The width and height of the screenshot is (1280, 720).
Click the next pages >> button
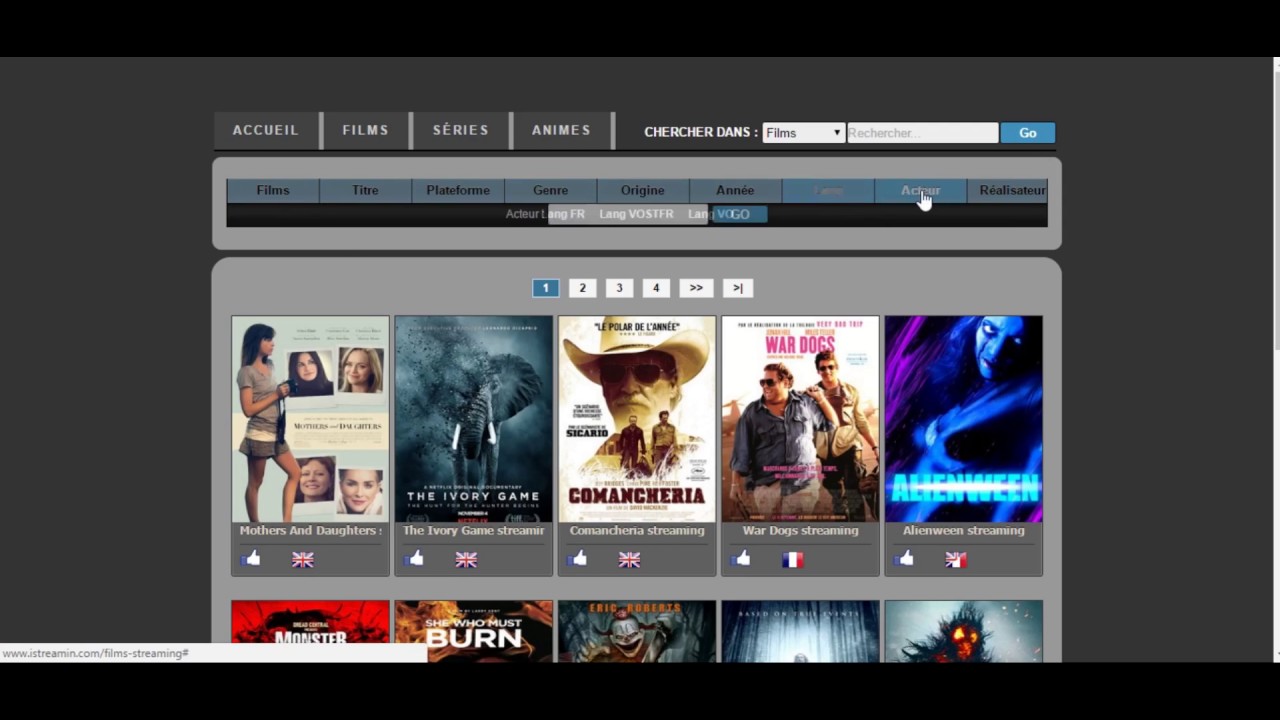696,288
